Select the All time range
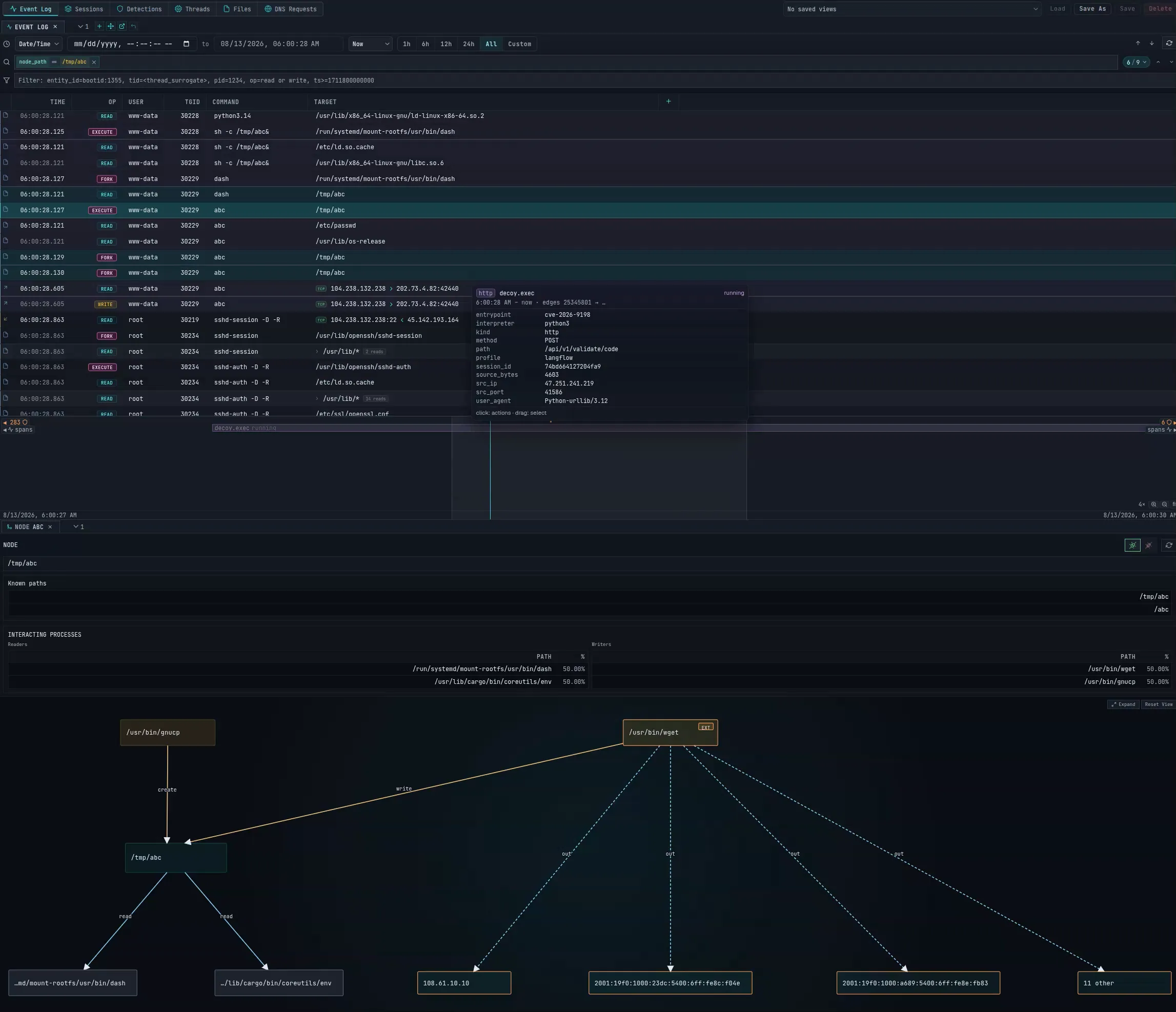 [491, 44]
